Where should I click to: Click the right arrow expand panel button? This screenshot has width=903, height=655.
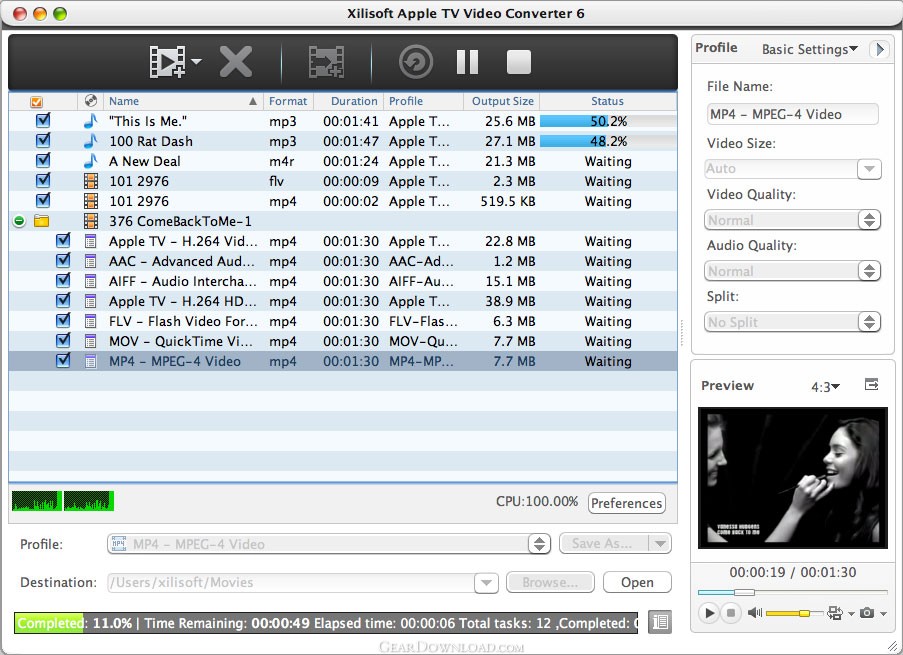[879, 49]
